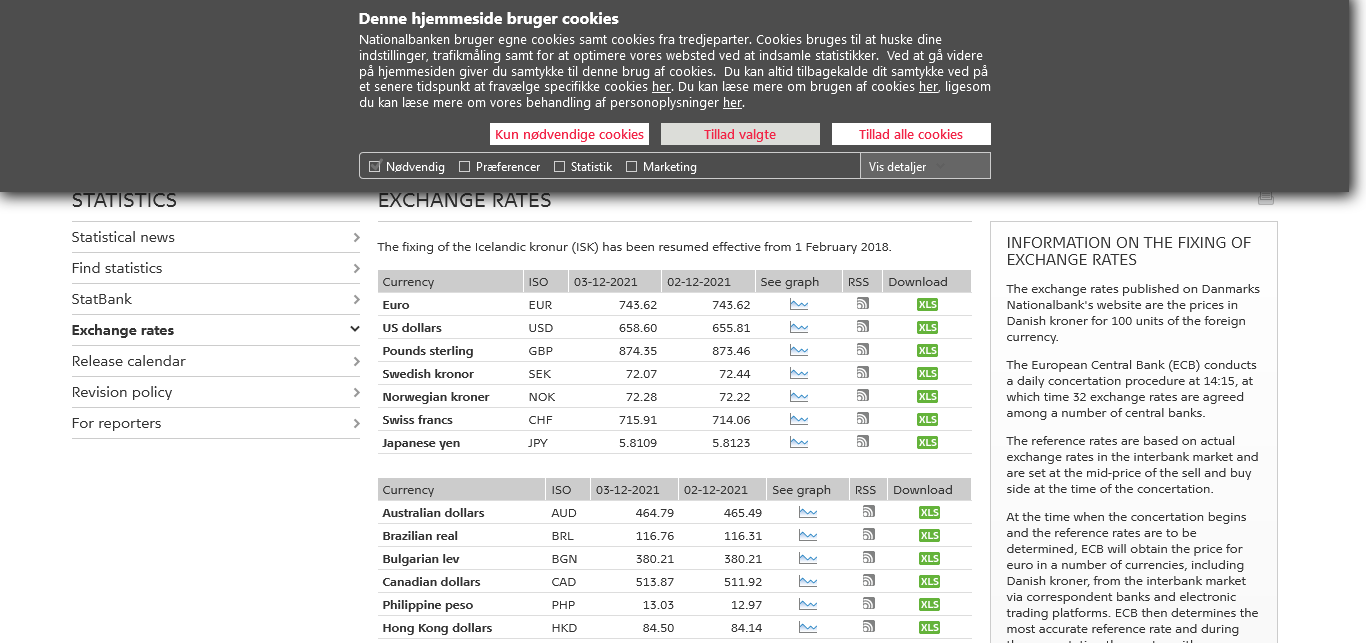Image resolution: width=1366 pixels, height=643 pixels.
Task: Click Tillad alle cookies button
Action: 910,134
